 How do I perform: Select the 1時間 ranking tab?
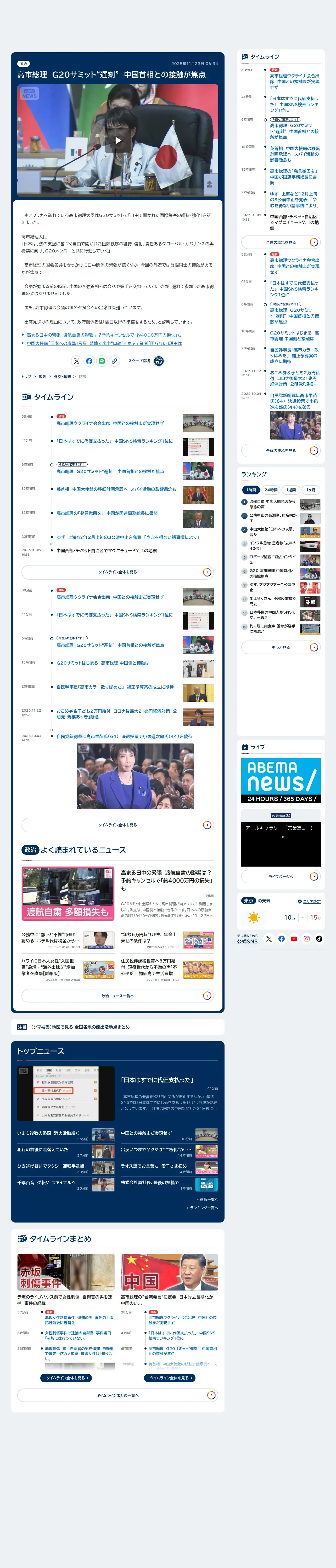click(251, 490)
